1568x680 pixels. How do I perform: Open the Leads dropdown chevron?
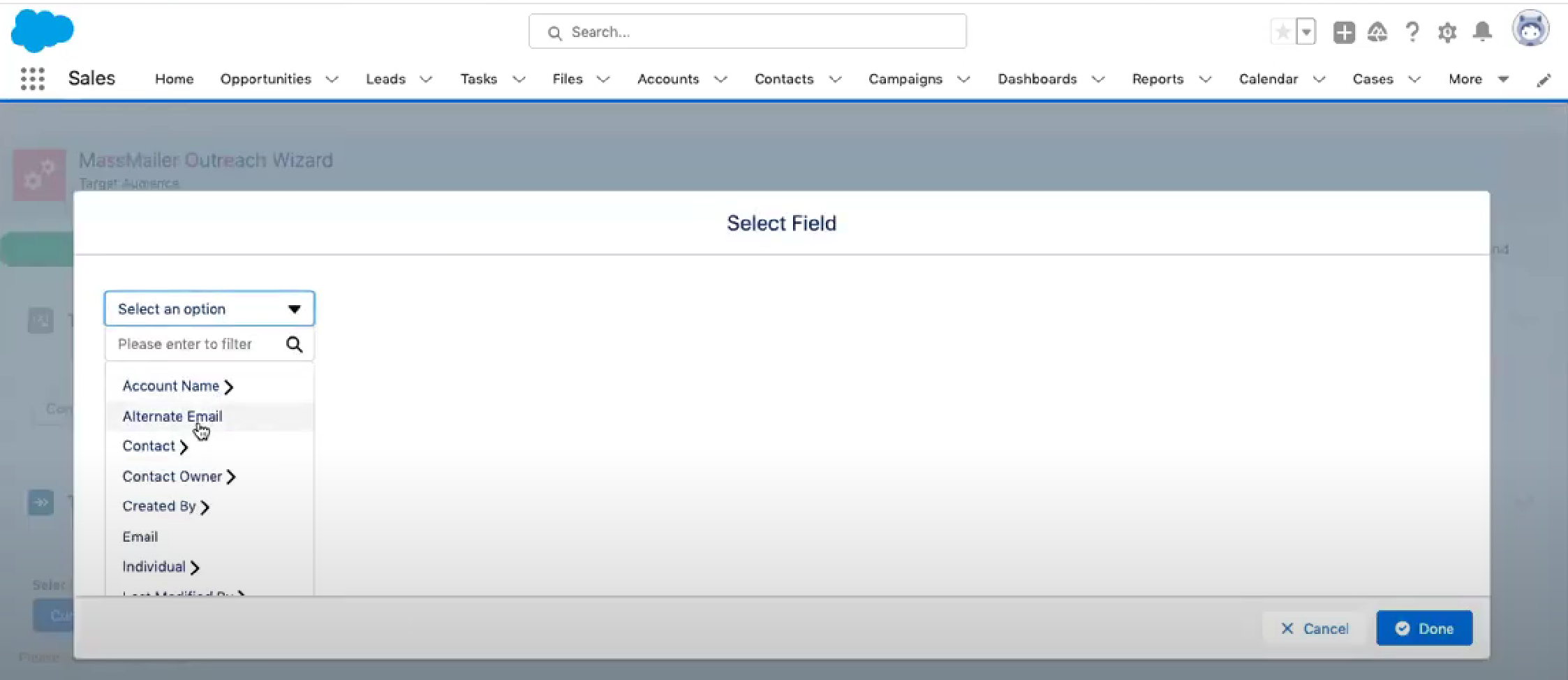click(x=426, y=80)
